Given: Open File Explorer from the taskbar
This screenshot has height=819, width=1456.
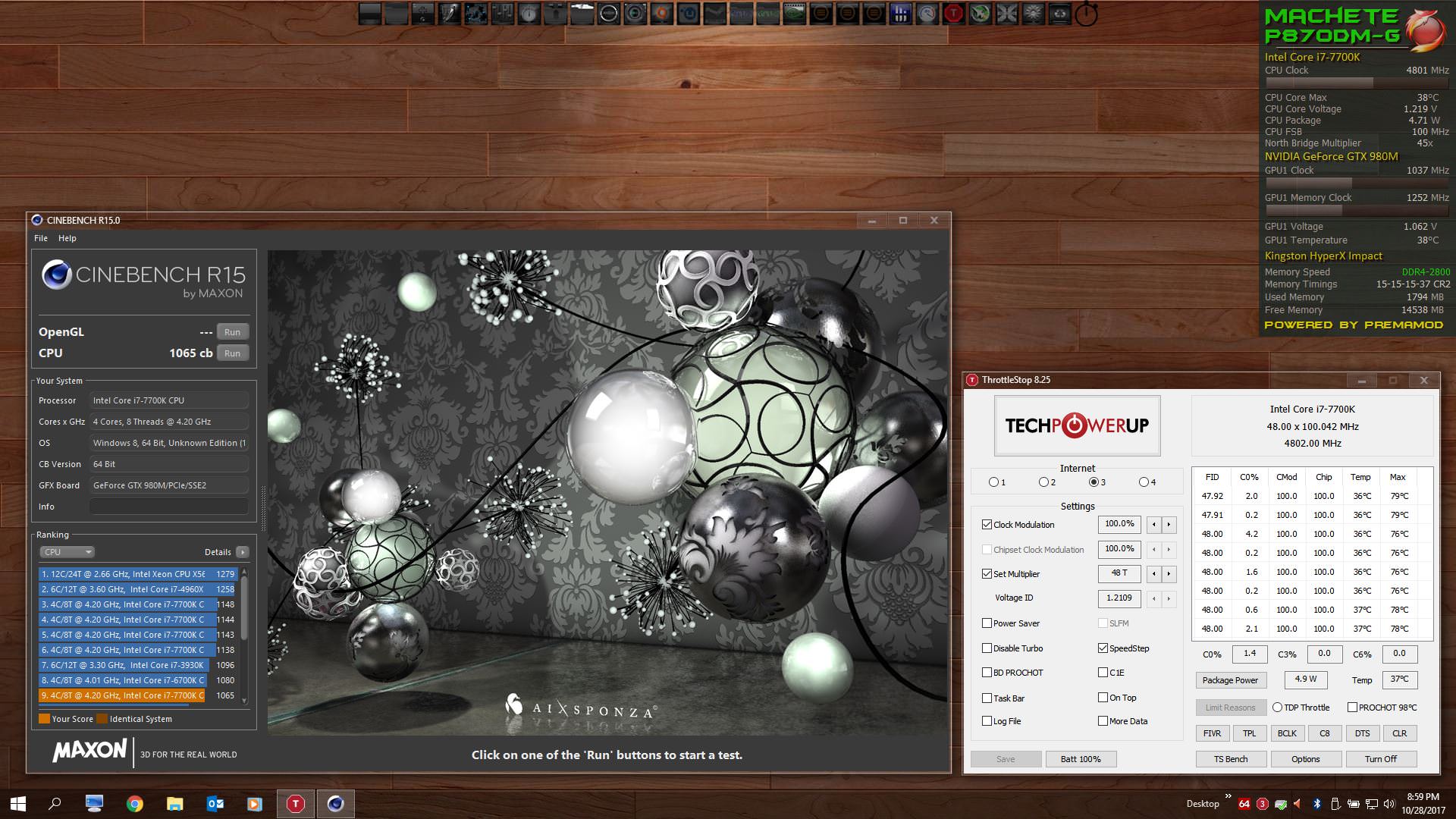Looking at the screenshot, I should tap(175, 804).
